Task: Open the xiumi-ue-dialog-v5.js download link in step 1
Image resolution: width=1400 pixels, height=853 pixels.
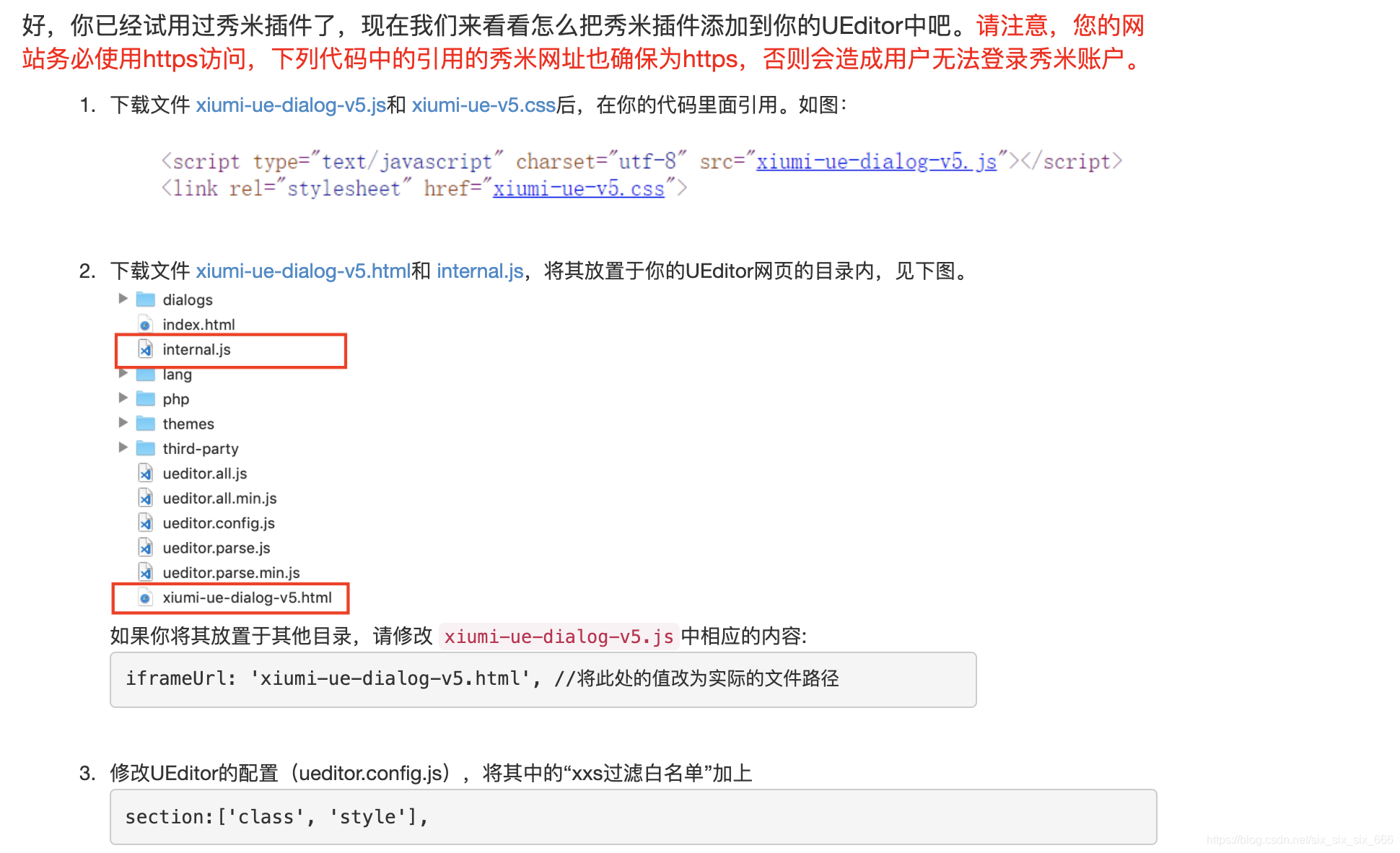Action: 290,105
